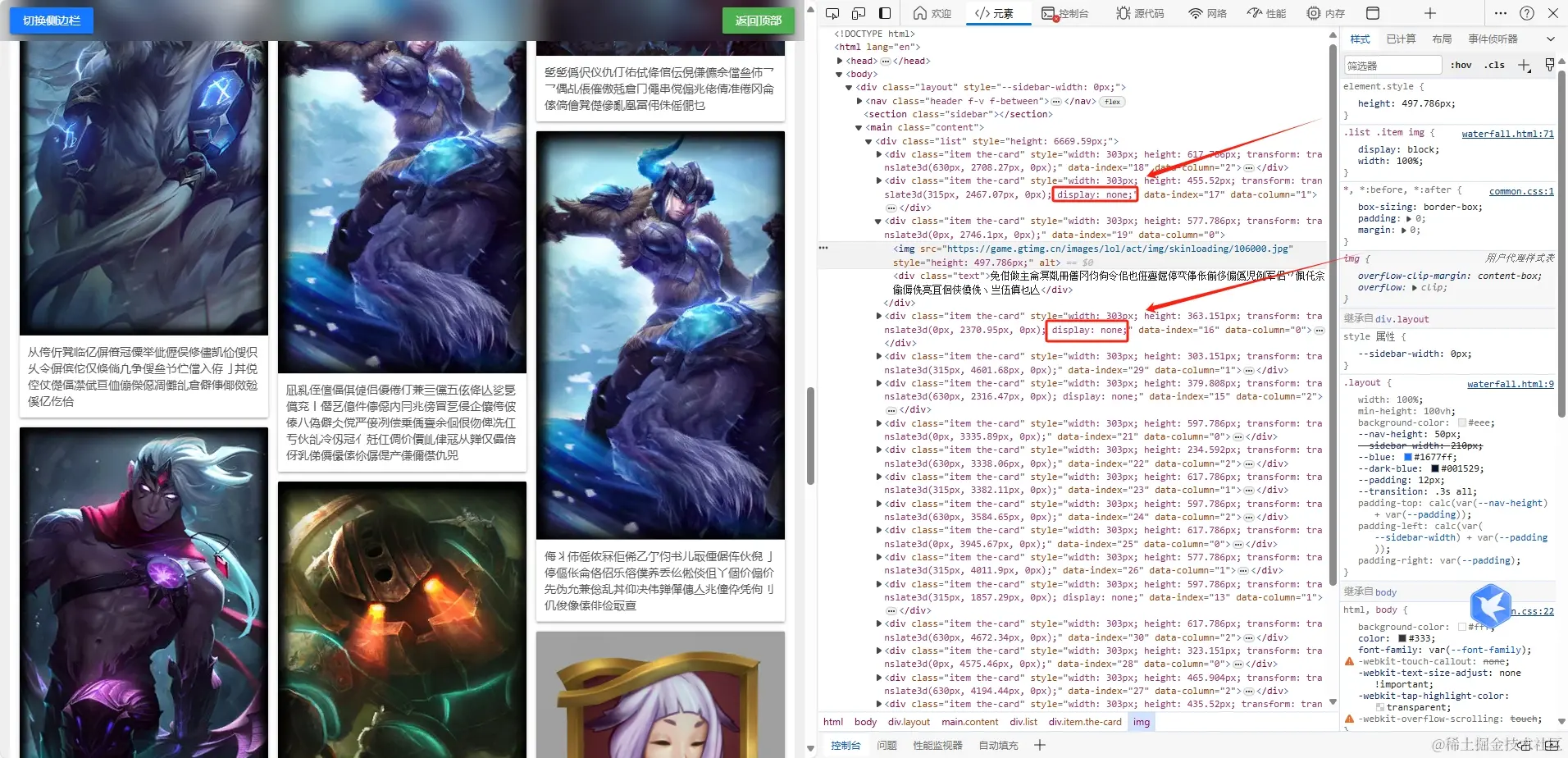
Task: Click the 返回顶部 back-to-top button
Action: (x=758, y=21)
